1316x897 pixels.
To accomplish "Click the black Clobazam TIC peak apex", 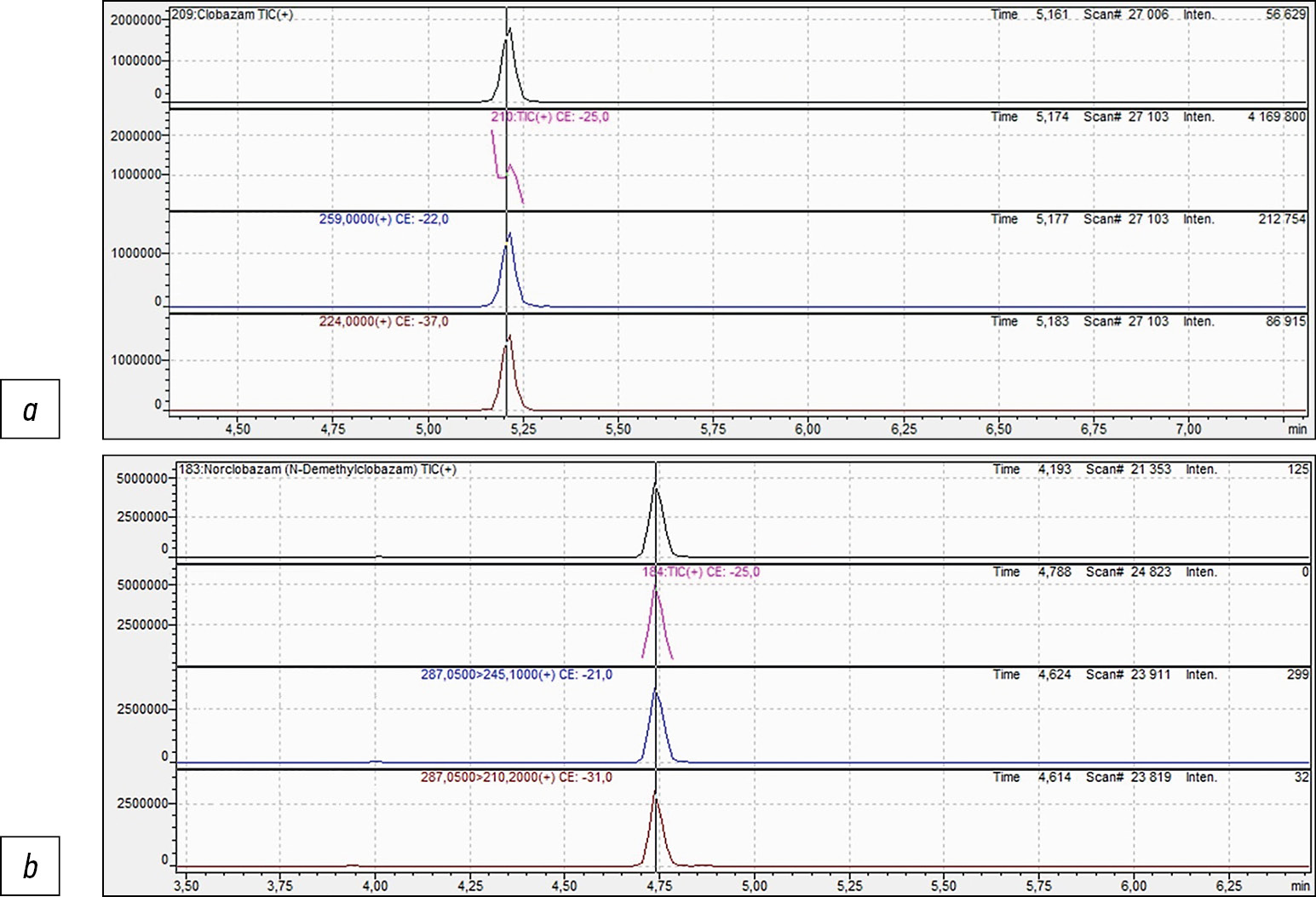I will click(509, 31).
